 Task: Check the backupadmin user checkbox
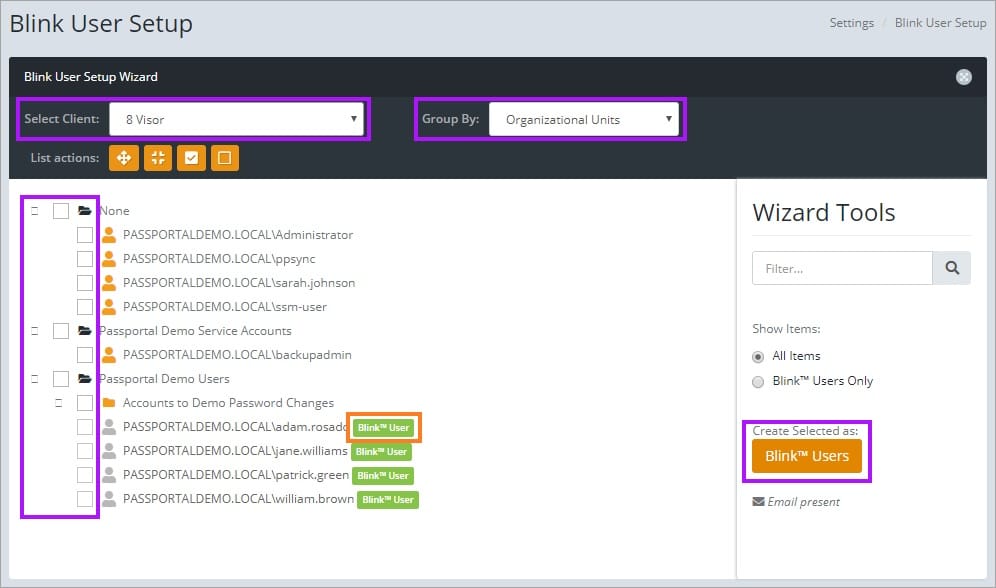(x=84, y=355)
